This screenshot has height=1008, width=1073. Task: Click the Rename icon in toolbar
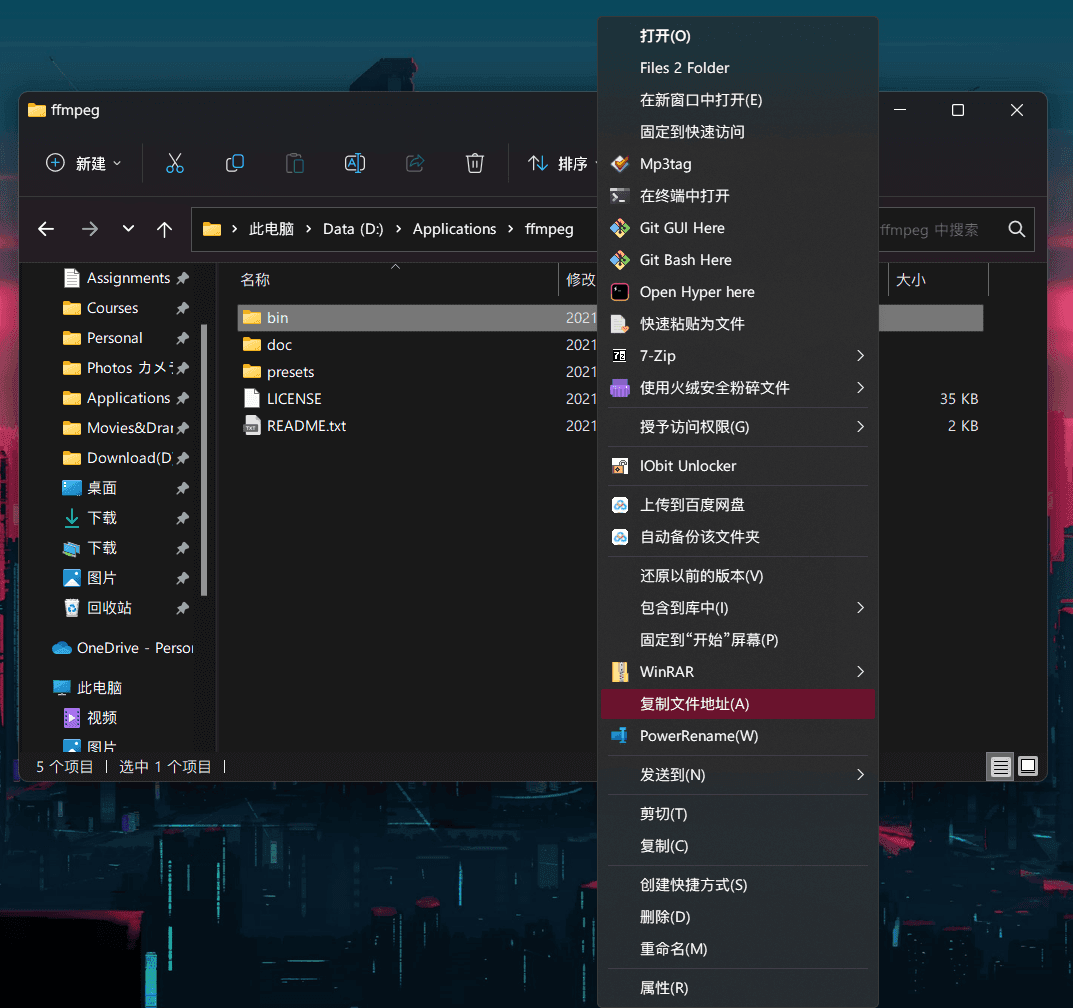[x=354, y=164]
